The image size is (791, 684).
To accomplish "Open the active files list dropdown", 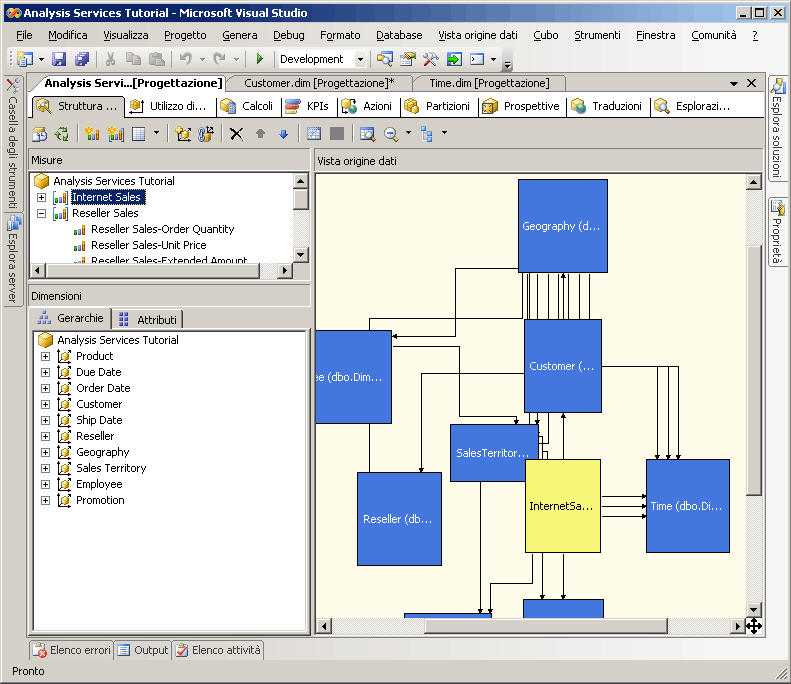I will click(x=734, y=83).
